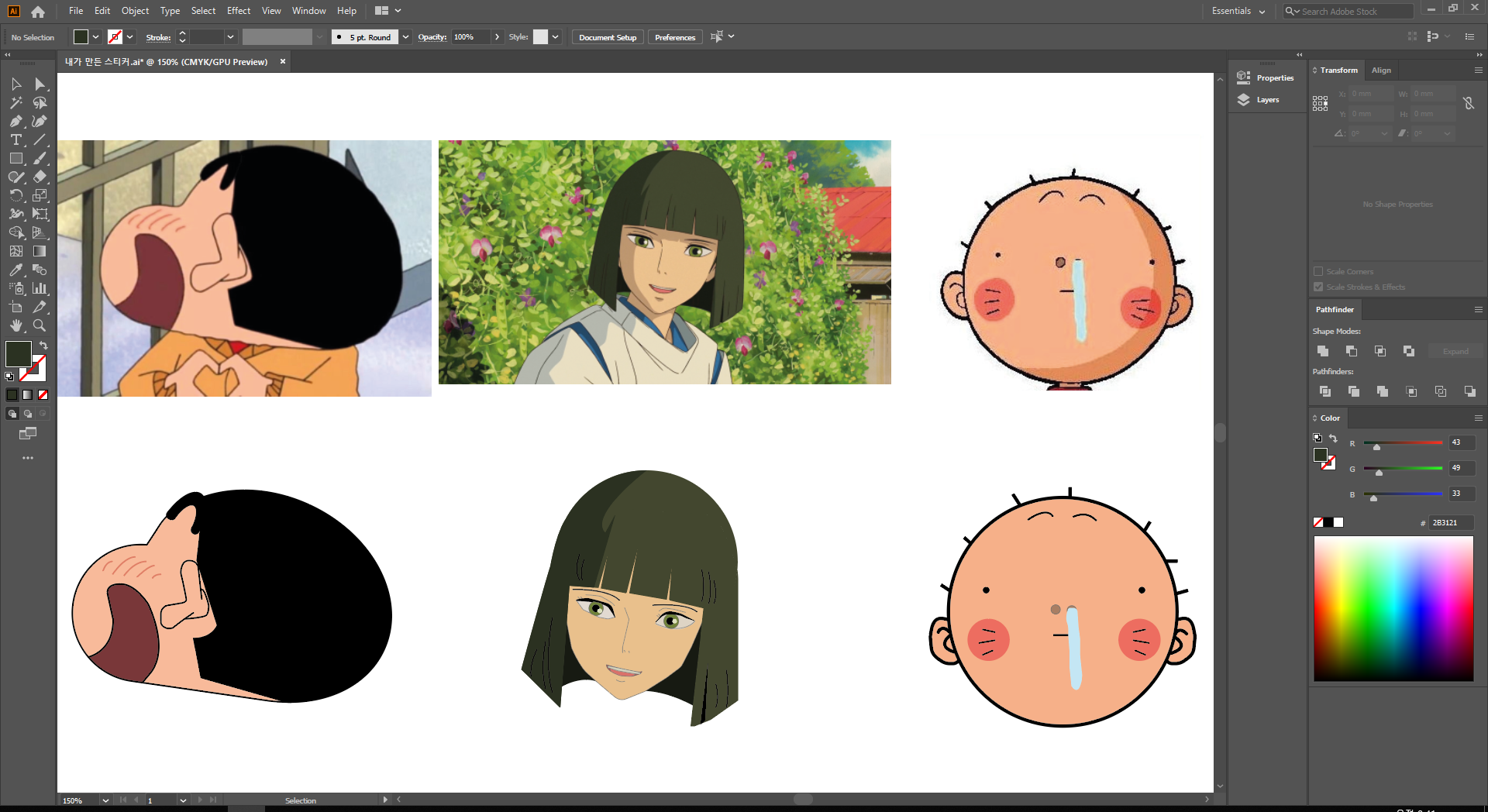1488x812 pixels.
Task: Set paint mode to Gradient
Action: point(28,394)
